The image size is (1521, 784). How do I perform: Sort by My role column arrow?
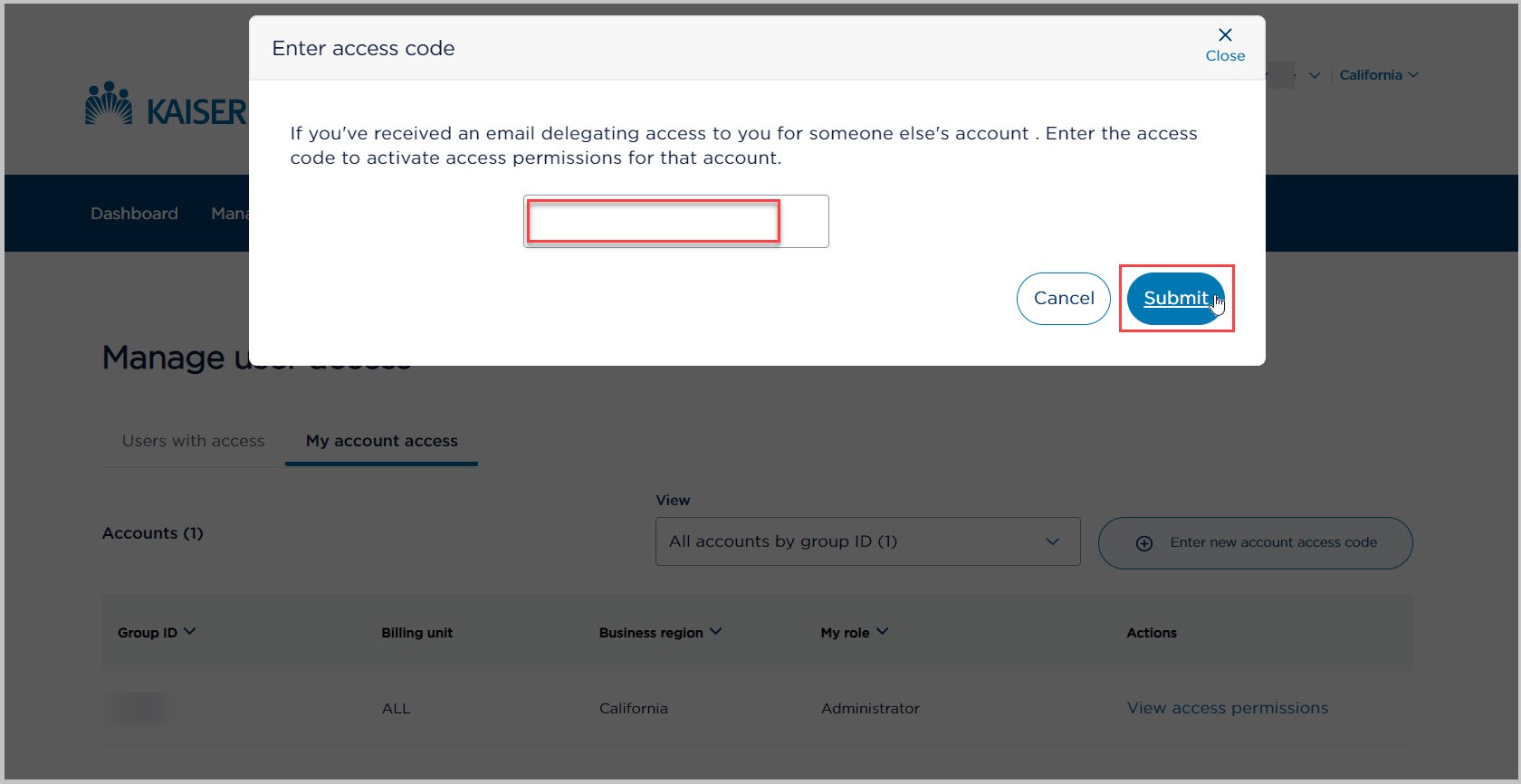(x=883, y=631)
